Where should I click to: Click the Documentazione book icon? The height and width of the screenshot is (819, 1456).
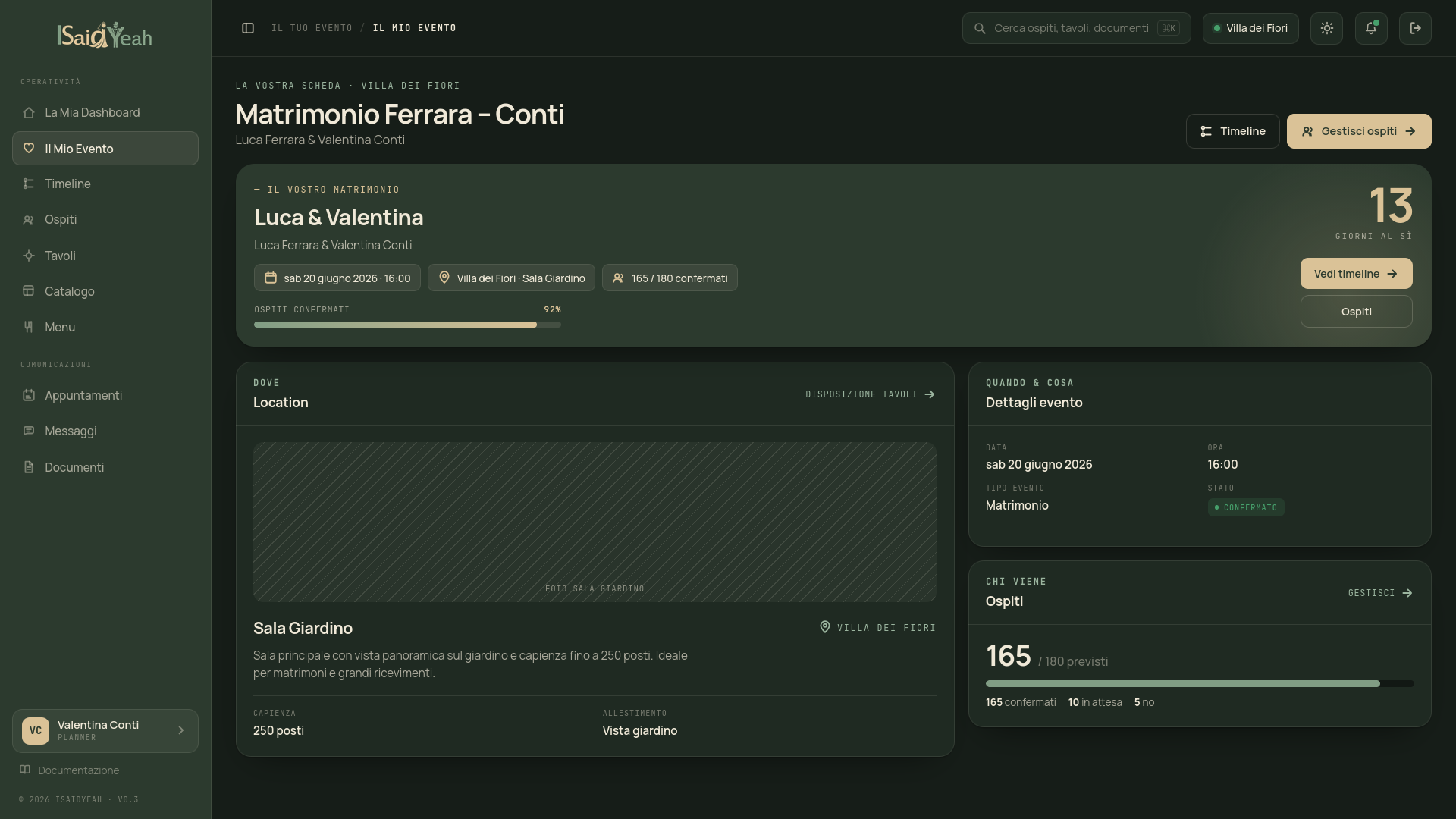coord(25,770)
